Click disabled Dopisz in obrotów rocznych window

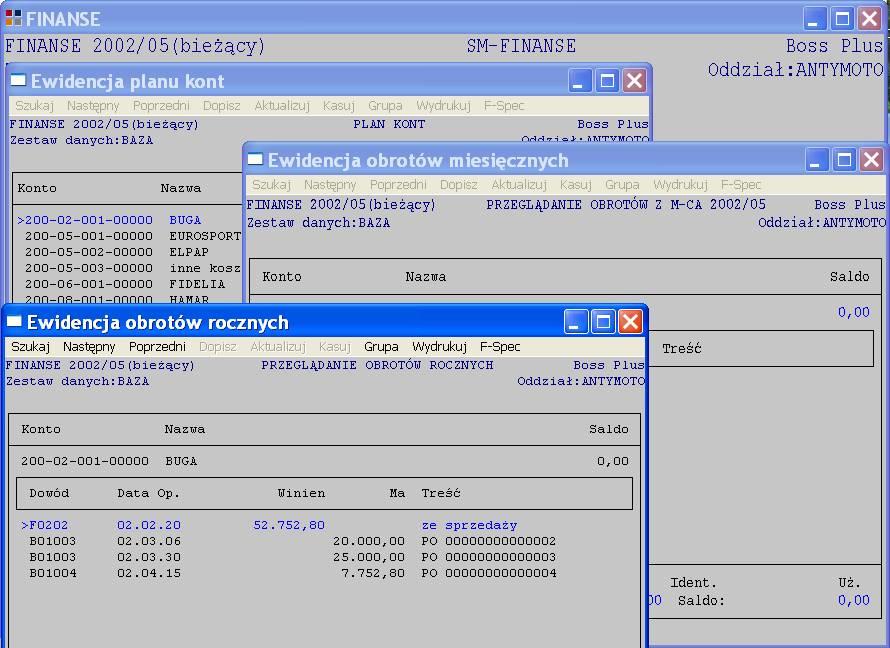coord(218,347)
